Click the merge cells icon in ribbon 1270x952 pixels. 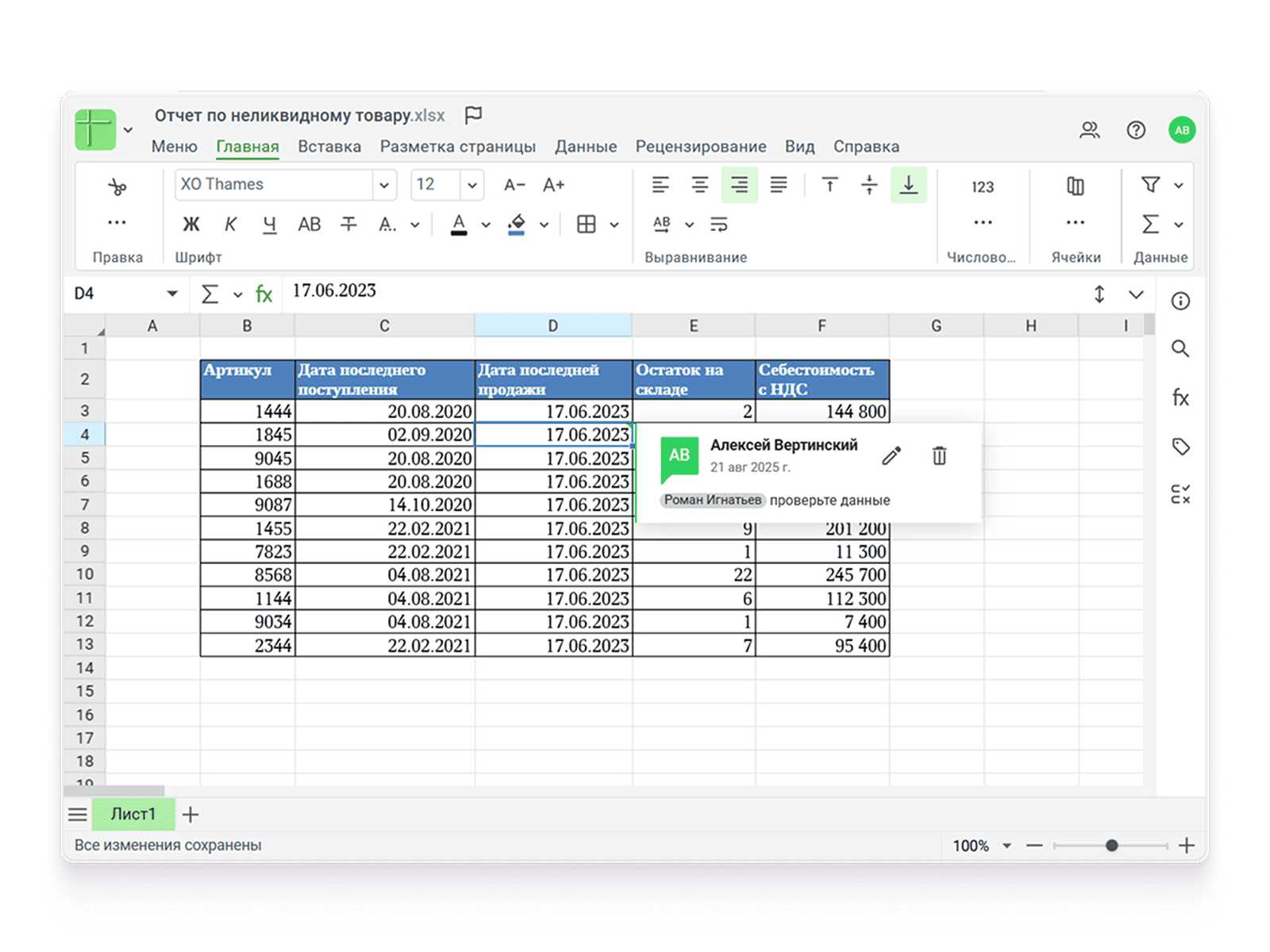coord(1075,186)
